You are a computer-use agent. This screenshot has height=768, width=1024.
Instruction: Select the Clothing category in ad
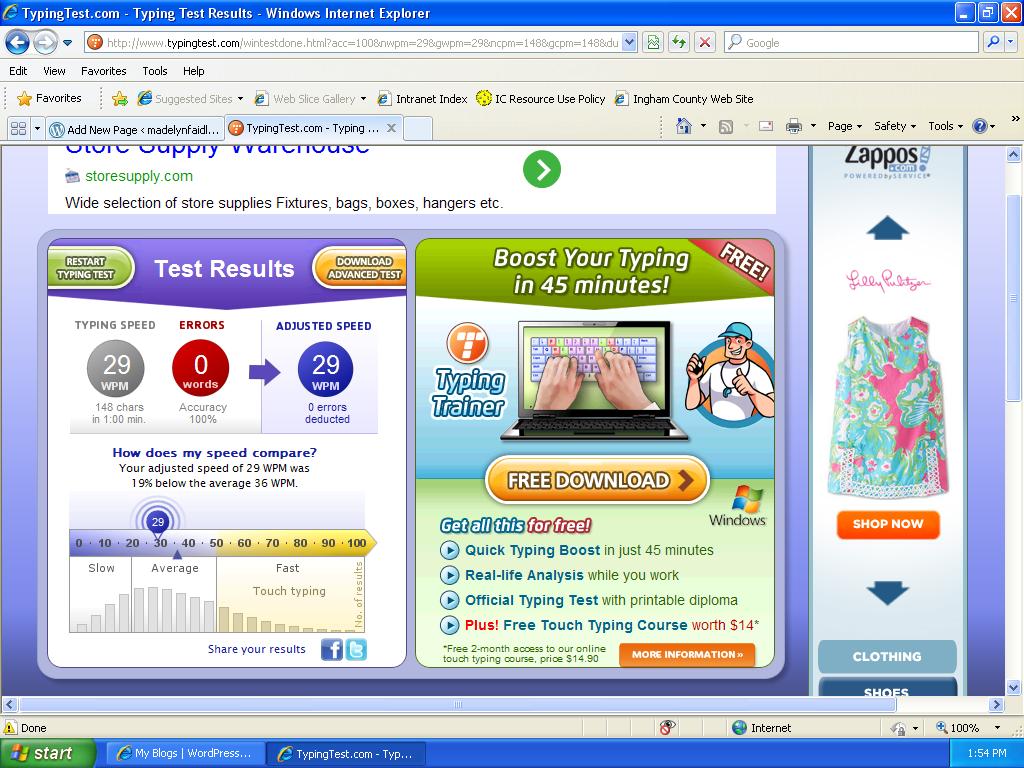(887, 656)
